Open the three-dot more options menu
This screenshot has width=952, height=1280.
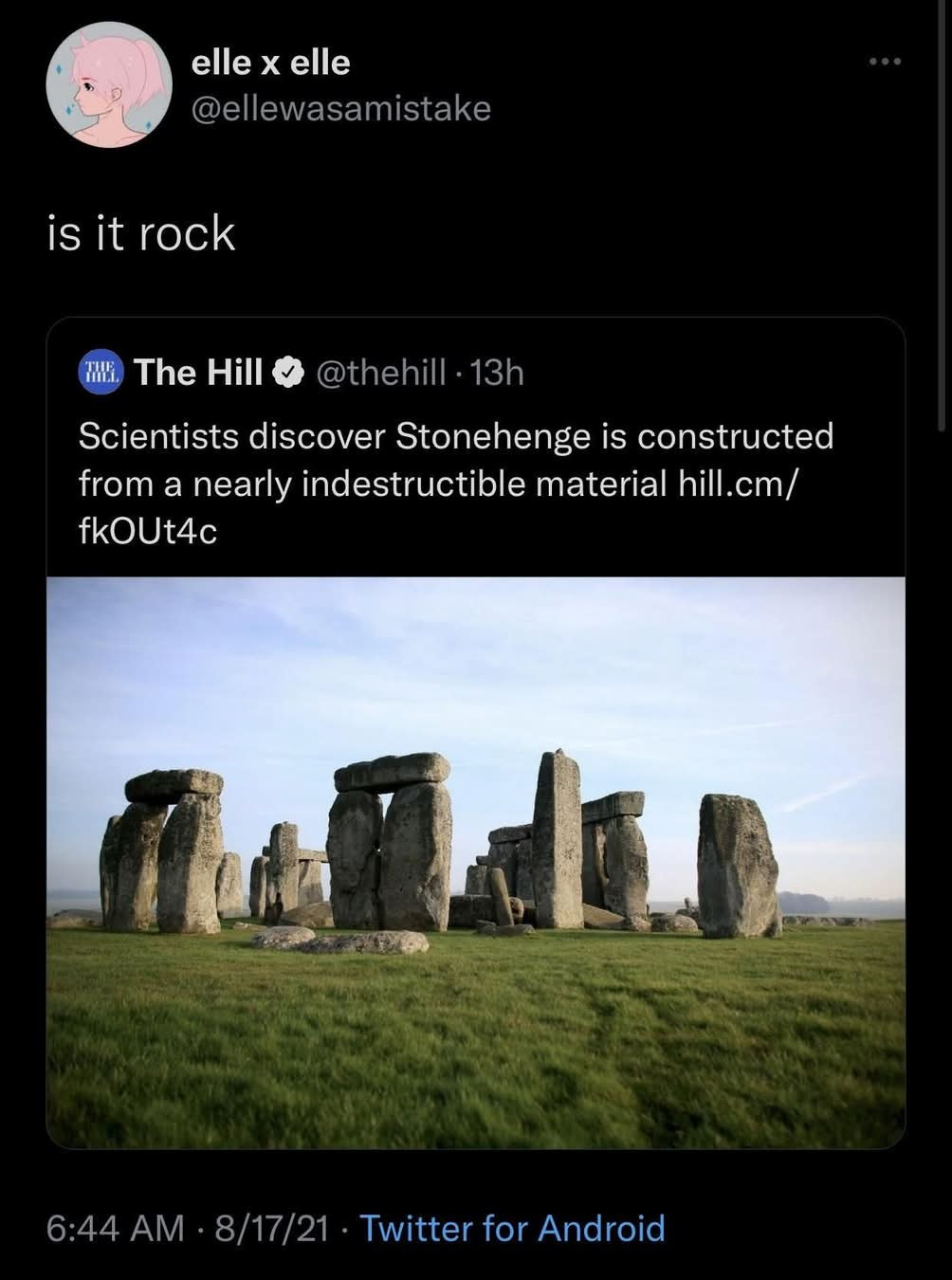(885, 63)
